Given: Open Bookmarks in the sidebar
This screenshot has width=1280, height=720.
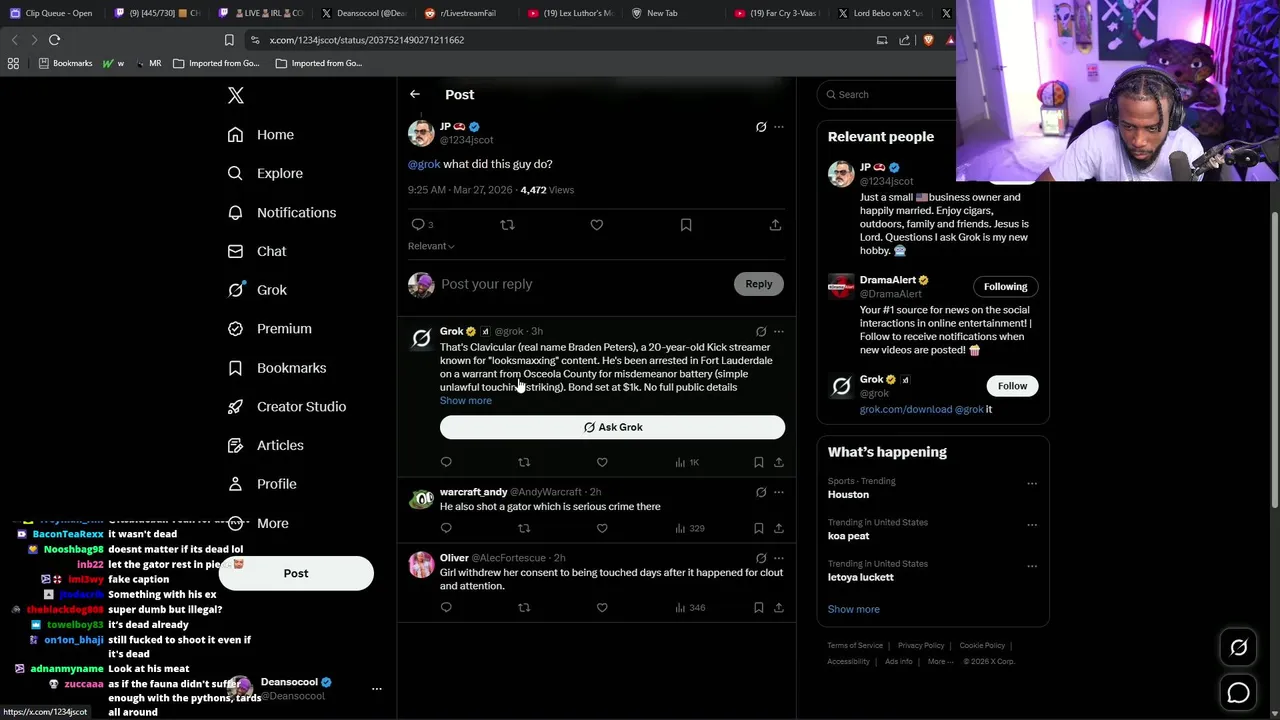Looking at the screenshot, I should click(277, 368).
